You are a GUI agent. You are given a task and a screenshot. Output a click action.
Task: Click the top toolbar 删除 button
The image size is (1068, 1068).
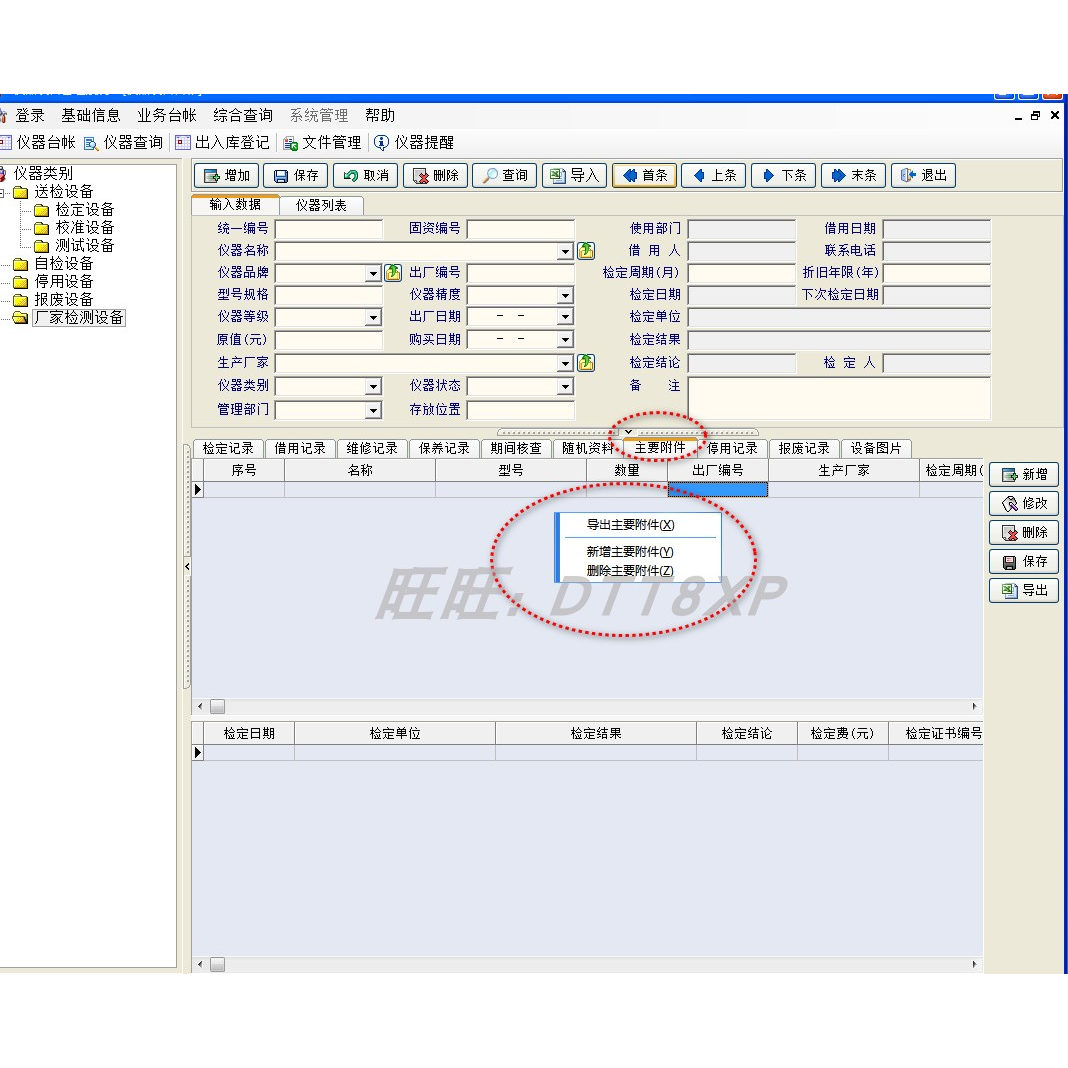click(x=435, y=176)
